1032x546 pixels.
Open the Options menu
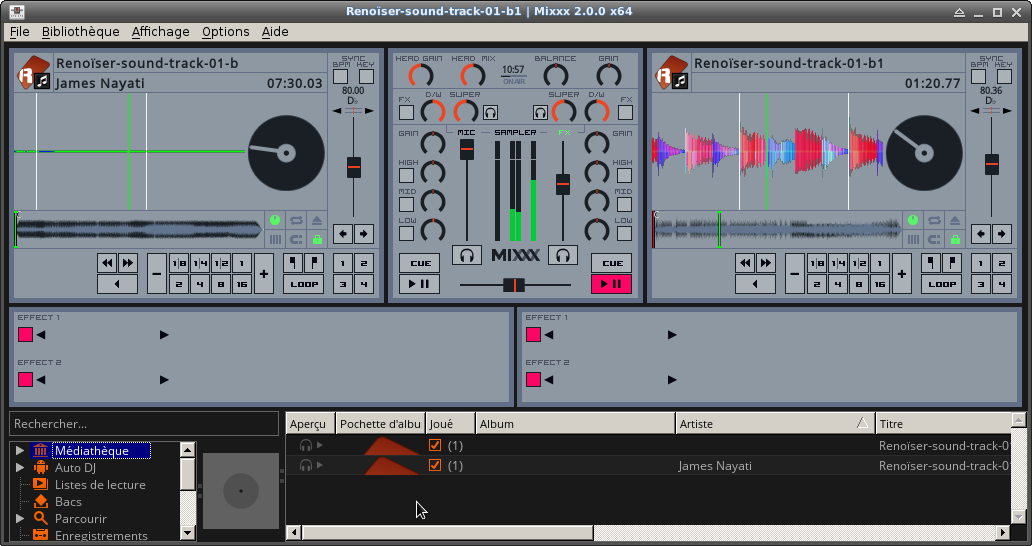[x=226, y=32]
